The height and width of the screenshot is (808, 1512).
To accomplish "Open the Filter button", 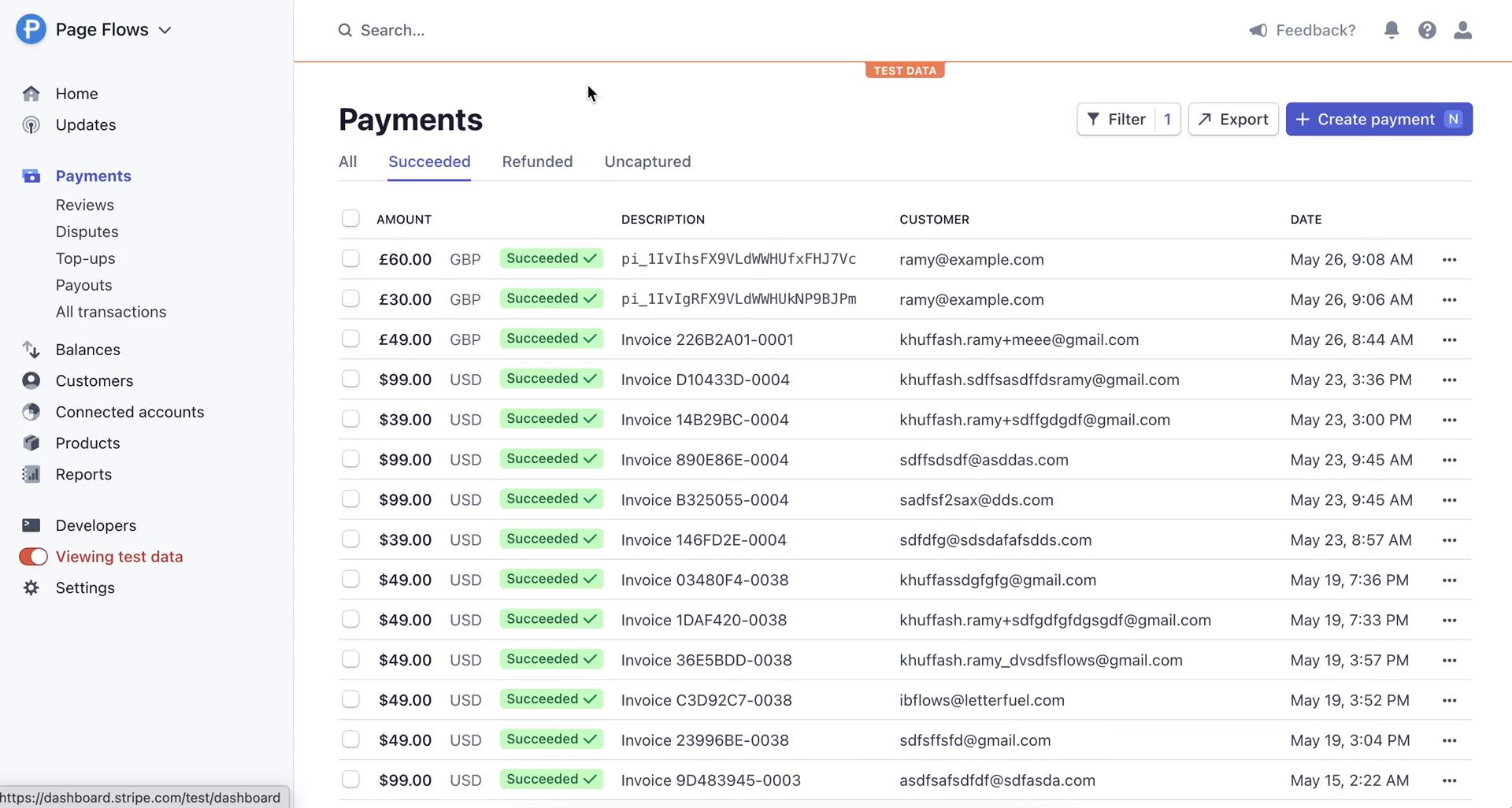I will [x=1128, y=119].
